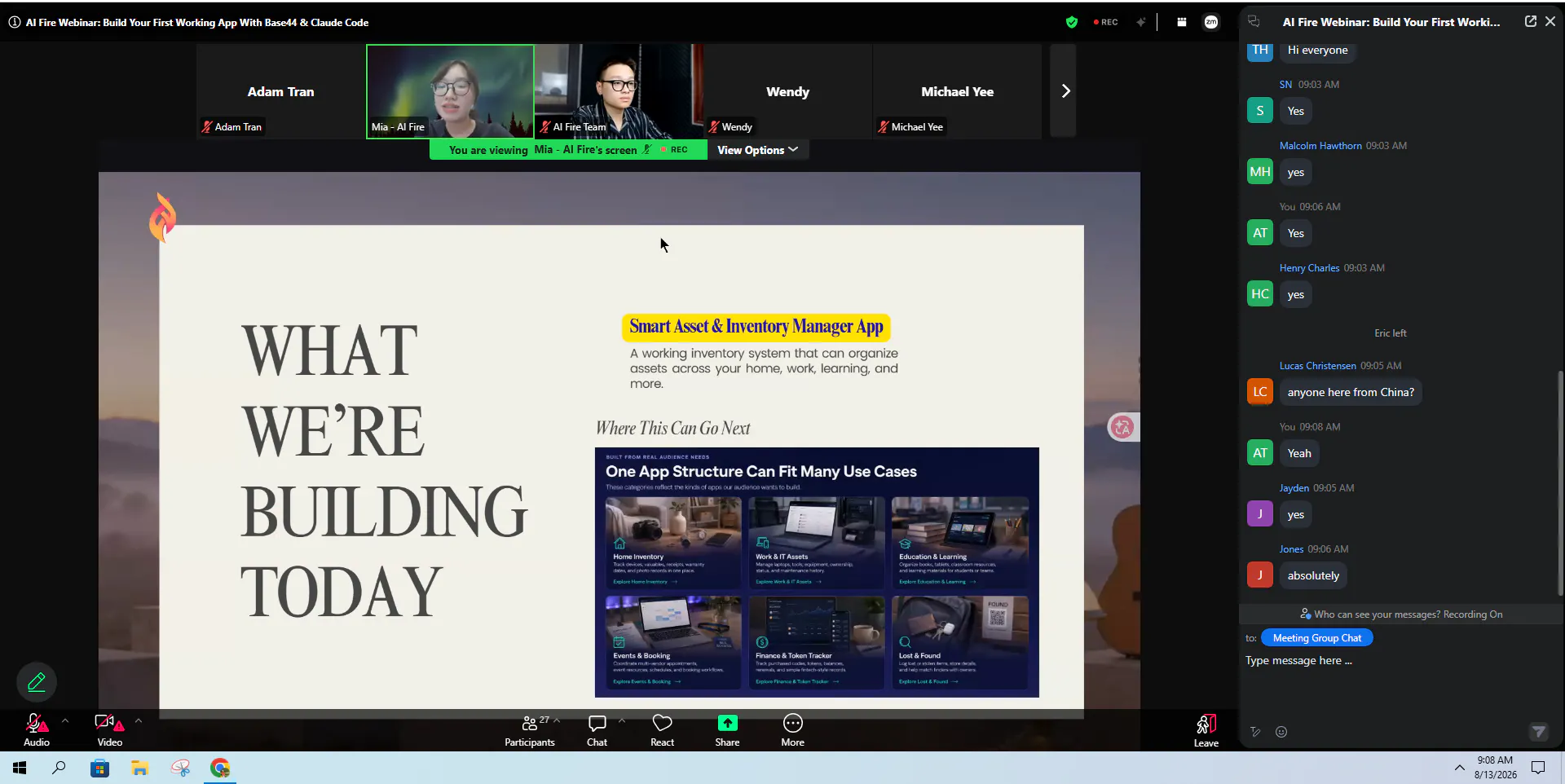The width and height of the screenshot is (1565, 784).
Task: Open the emoji picker in chat
Action: [x=1281, y=732]
